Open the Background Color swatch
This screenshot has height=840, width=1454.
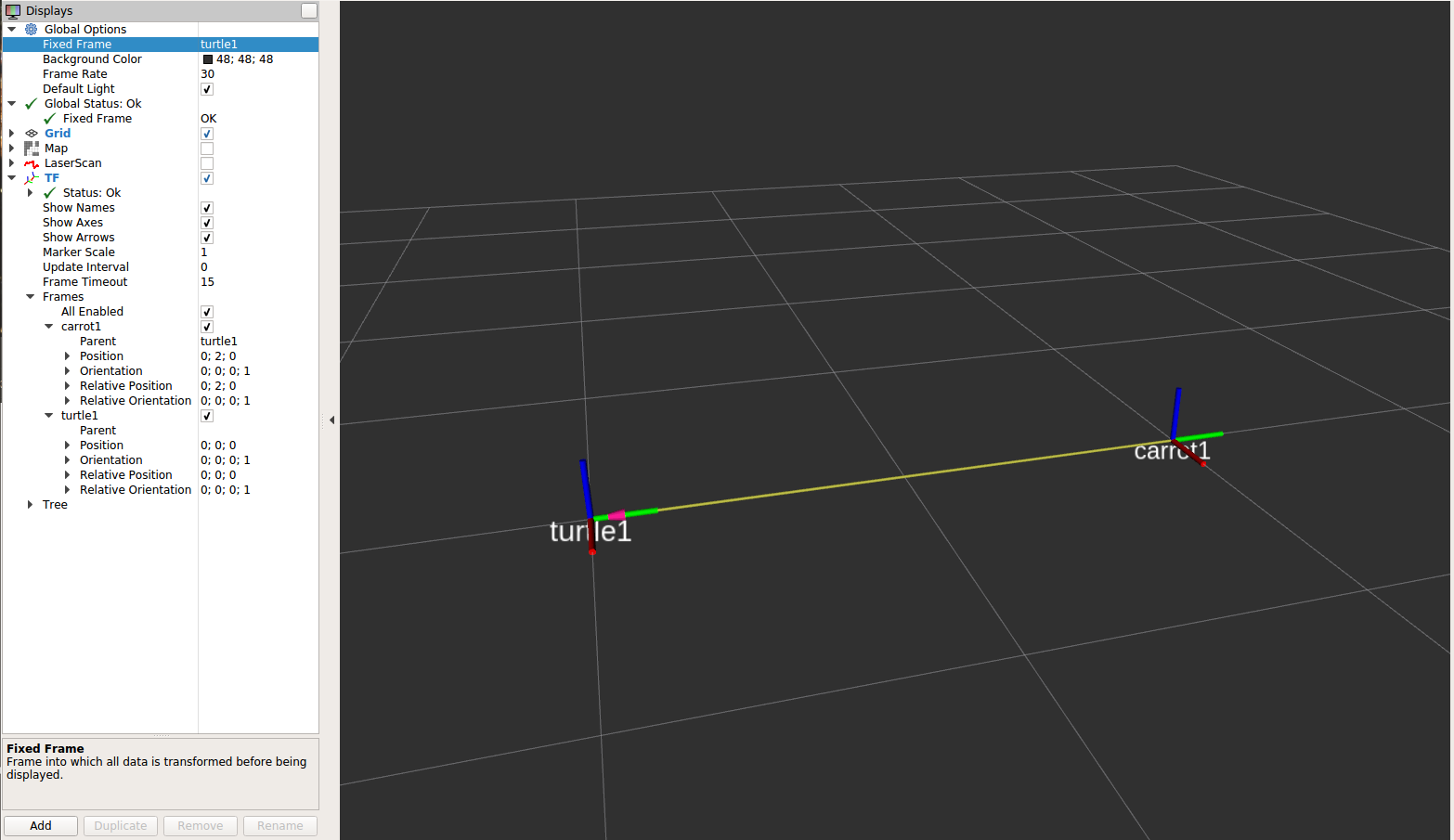tap(208, 59)
